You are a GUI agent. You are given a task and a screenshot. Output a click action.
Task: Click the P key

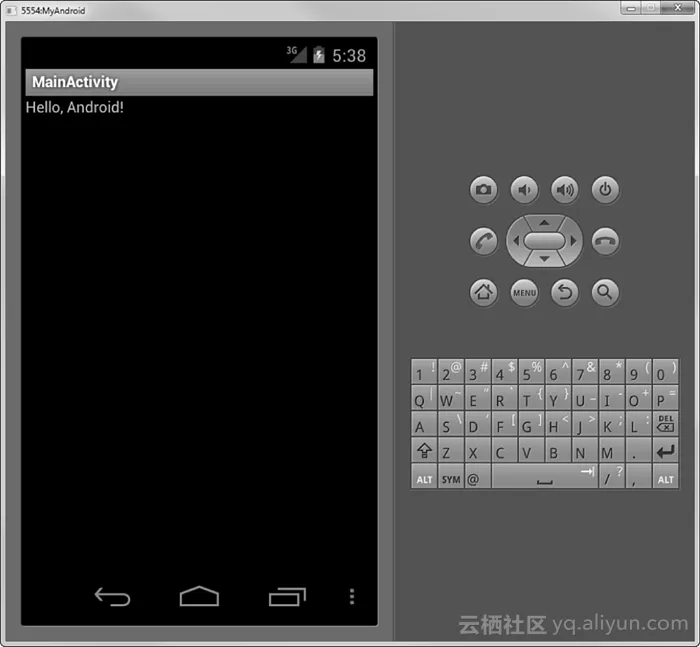665,398
